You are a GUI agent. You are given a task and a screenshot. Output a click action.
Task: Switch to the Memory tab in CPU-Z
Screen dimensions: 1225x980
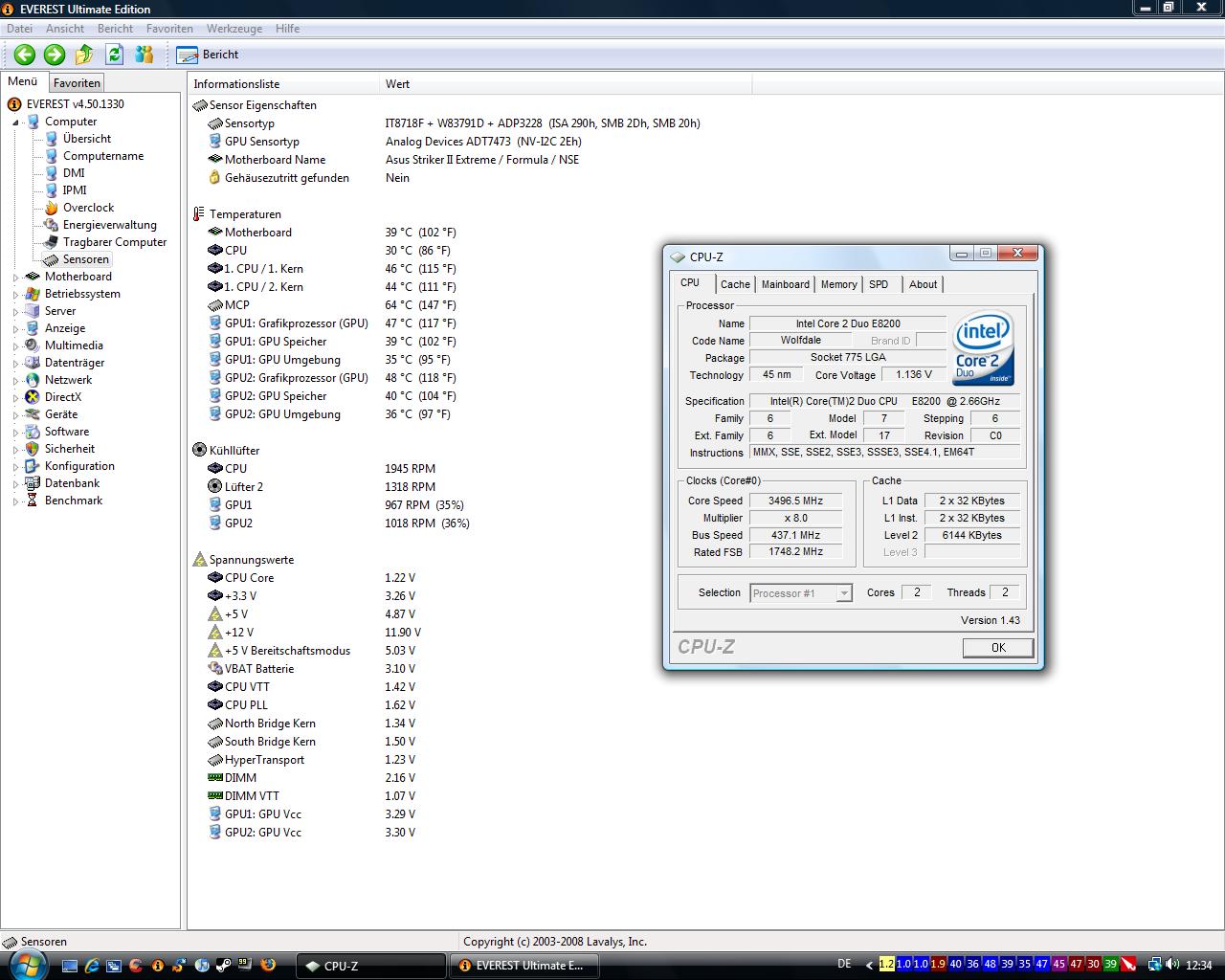[839, 284]
